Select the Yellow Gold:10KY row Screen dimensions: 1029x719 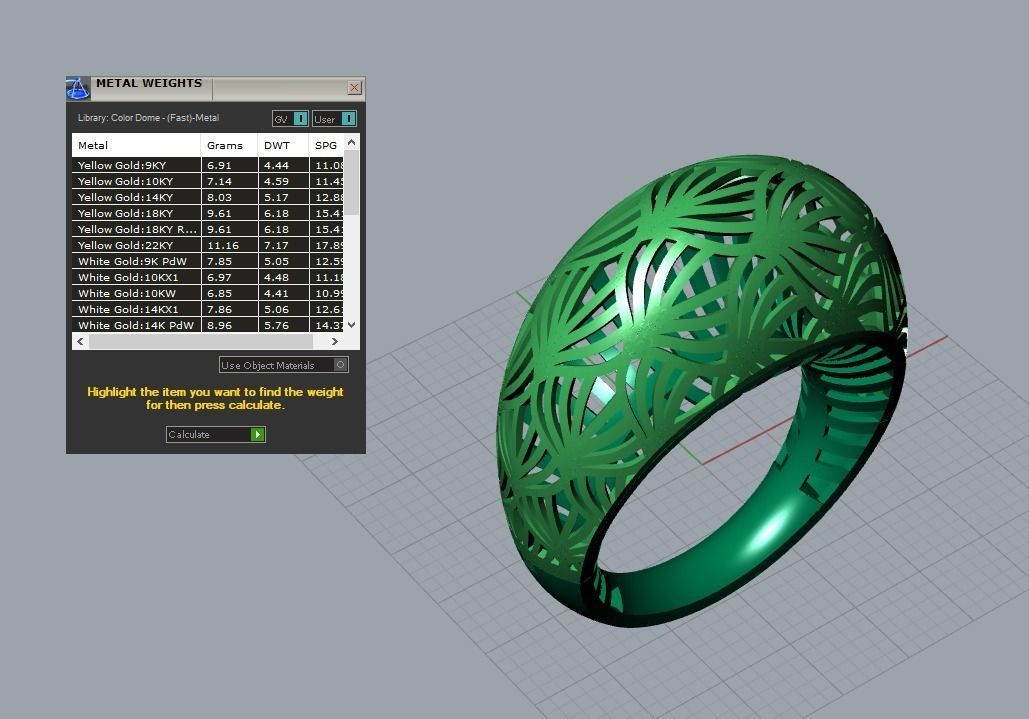(207, 181)
